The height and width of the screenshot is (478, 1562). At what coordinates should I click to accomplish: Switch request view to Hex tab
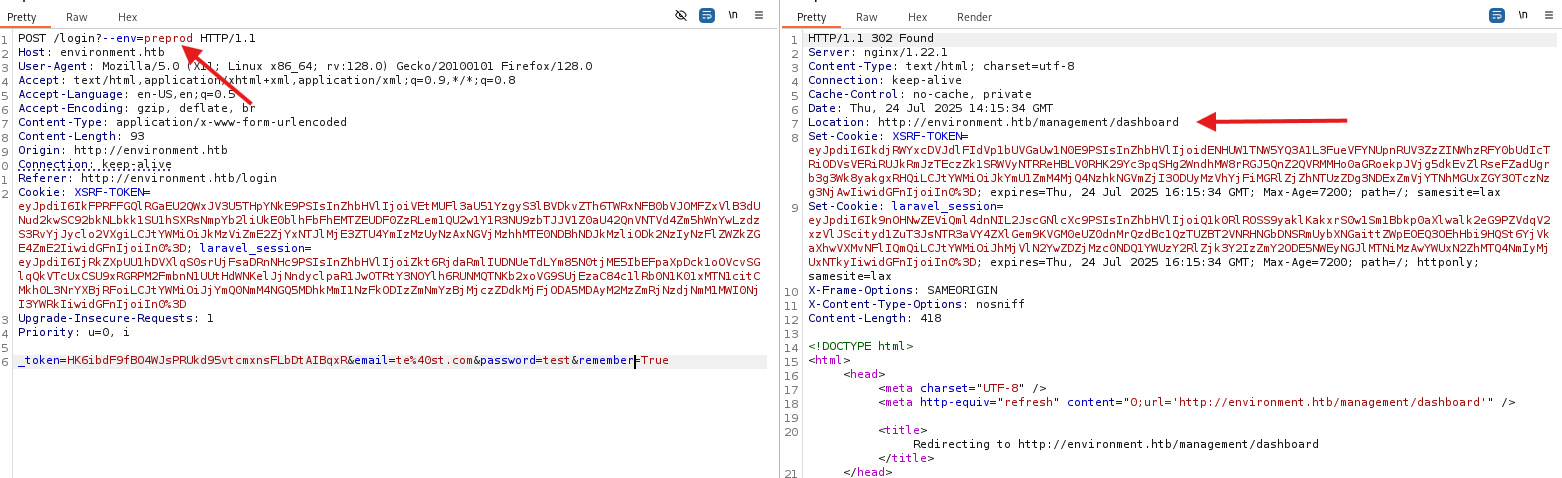coord(127,17)
